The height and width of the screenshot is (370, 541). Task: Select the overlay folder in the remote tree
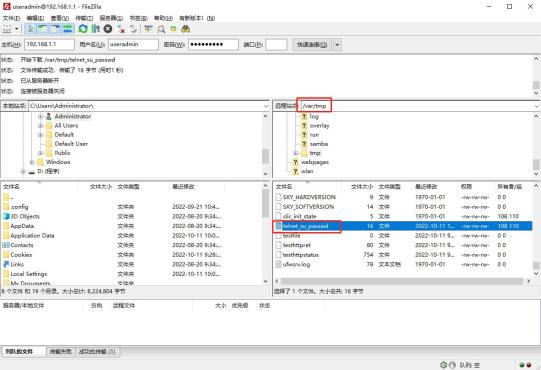click(319, 126)
